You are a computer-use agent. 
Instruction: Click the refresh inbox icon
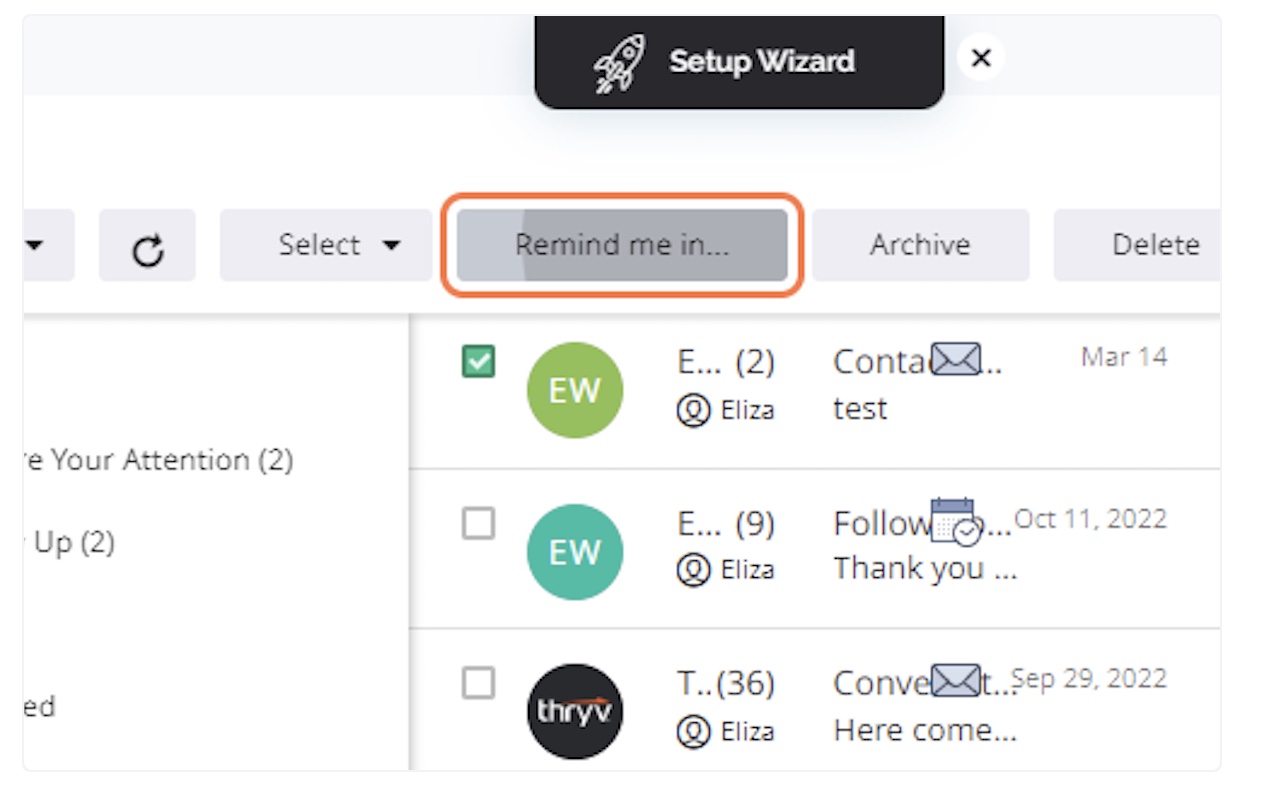(147, 245)
